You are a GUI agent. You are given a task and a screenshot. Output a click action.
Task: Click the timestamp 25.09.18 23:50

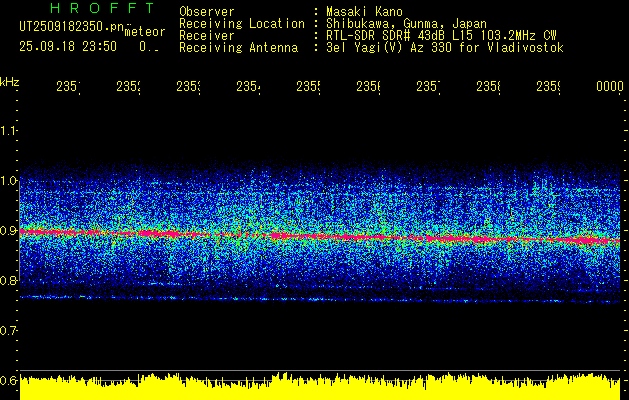click(68, 47)
